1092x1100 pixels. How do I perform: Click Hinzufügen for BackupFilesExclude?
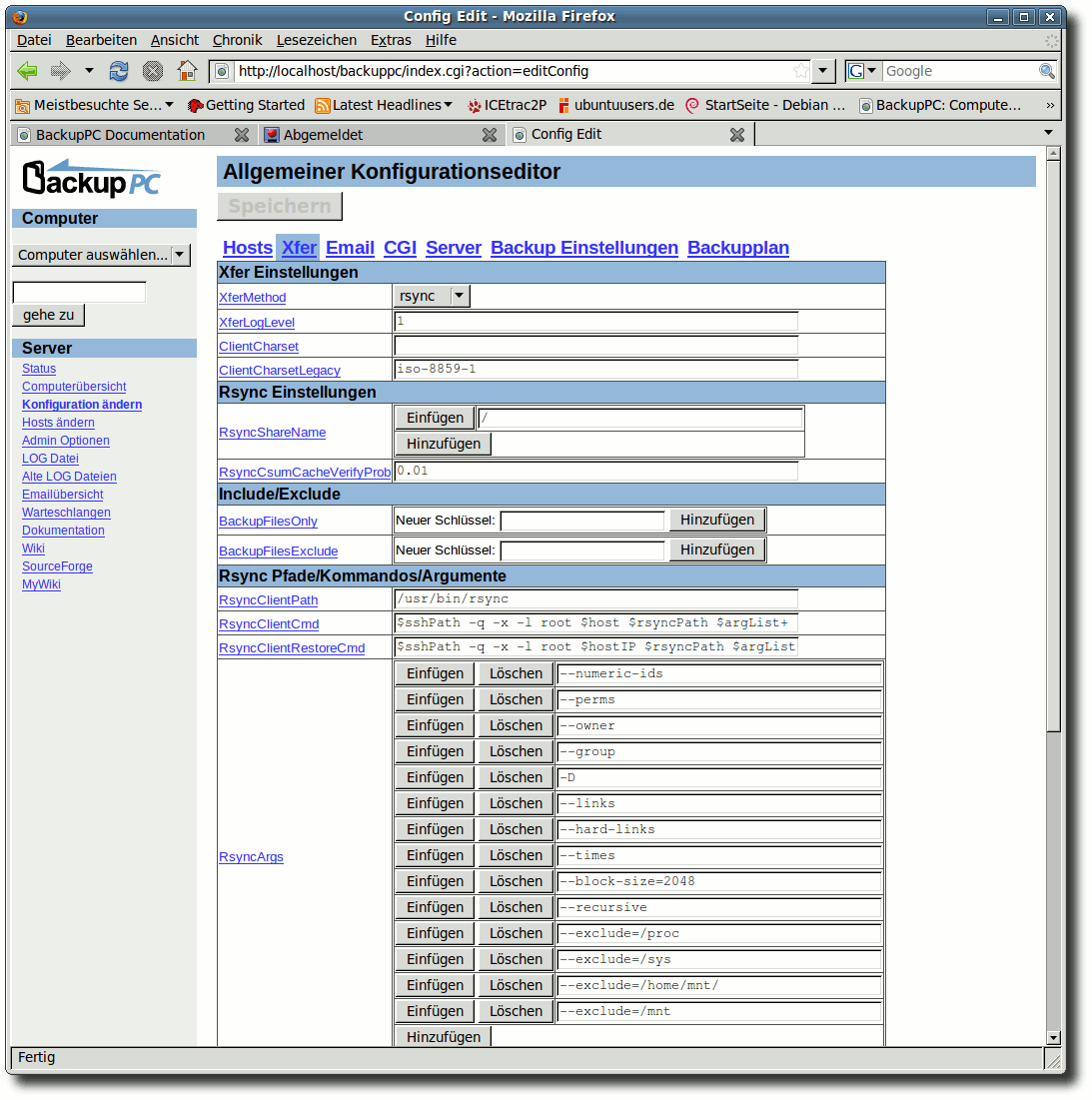point(716,550)
